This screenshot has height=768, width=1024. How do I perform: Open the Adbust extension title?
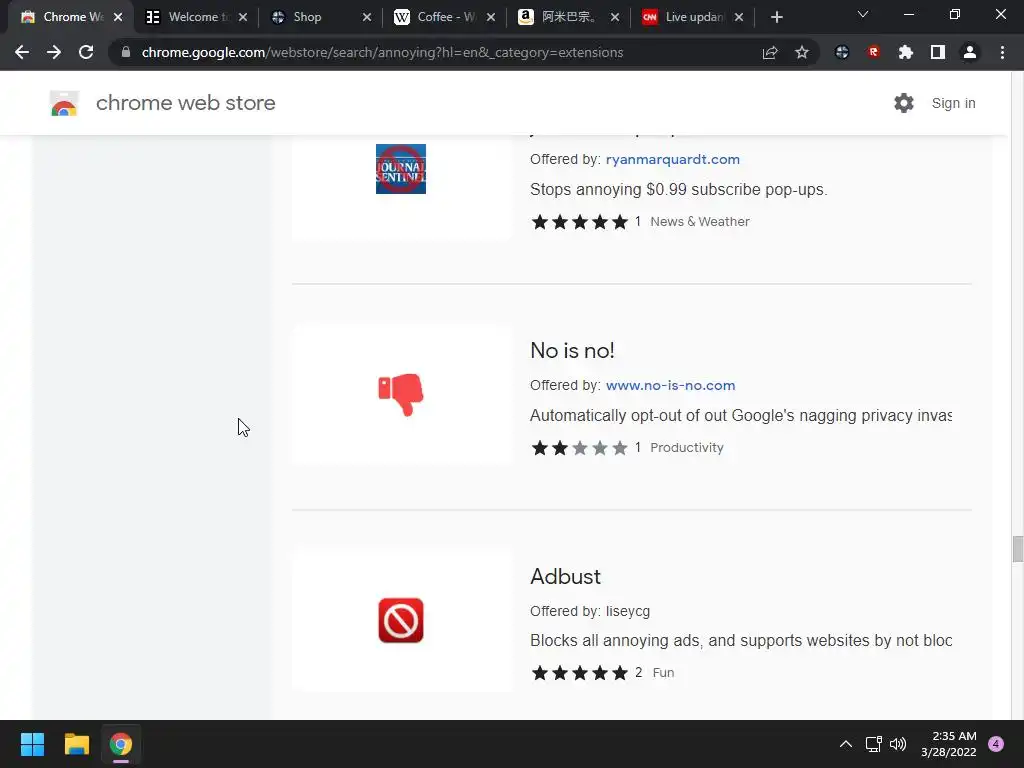click(565, 577)
